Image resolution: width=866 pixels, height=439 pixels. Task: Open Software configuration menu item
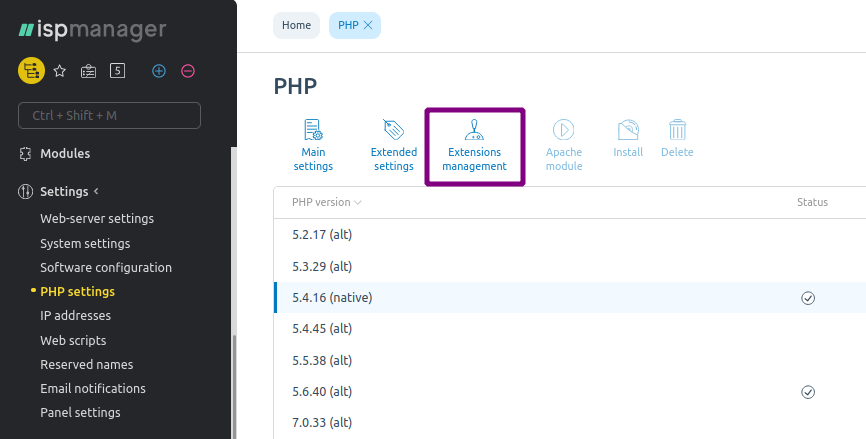pyautogui.click(x=106, y=268)
